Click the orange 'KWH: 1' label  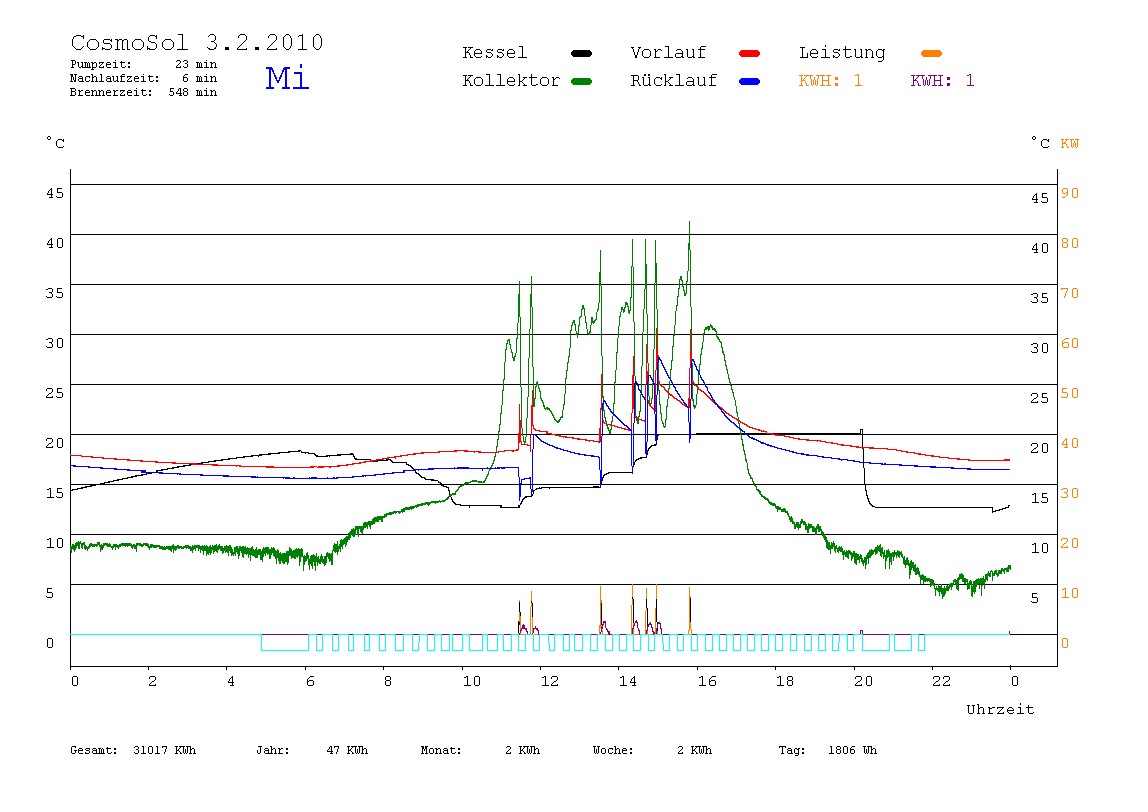pos(831,81)
